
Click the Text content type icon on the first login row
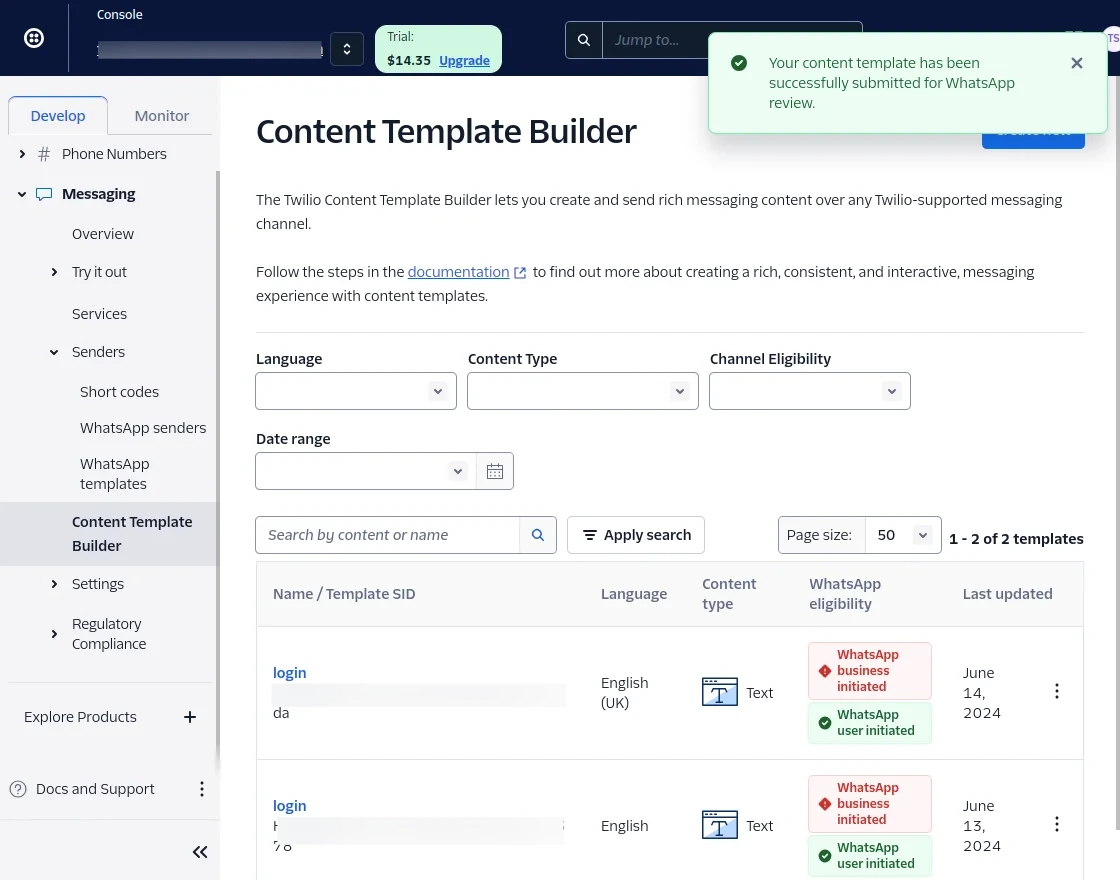[719, 691]
